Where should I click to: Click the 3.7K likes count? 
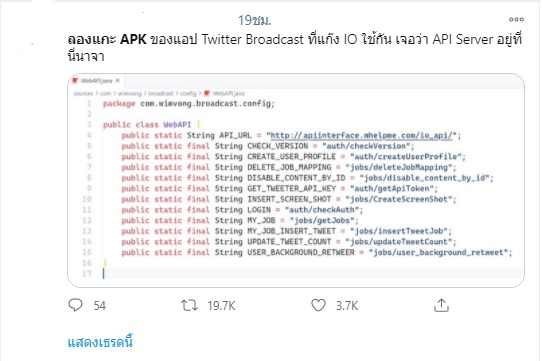click(347, 306)
